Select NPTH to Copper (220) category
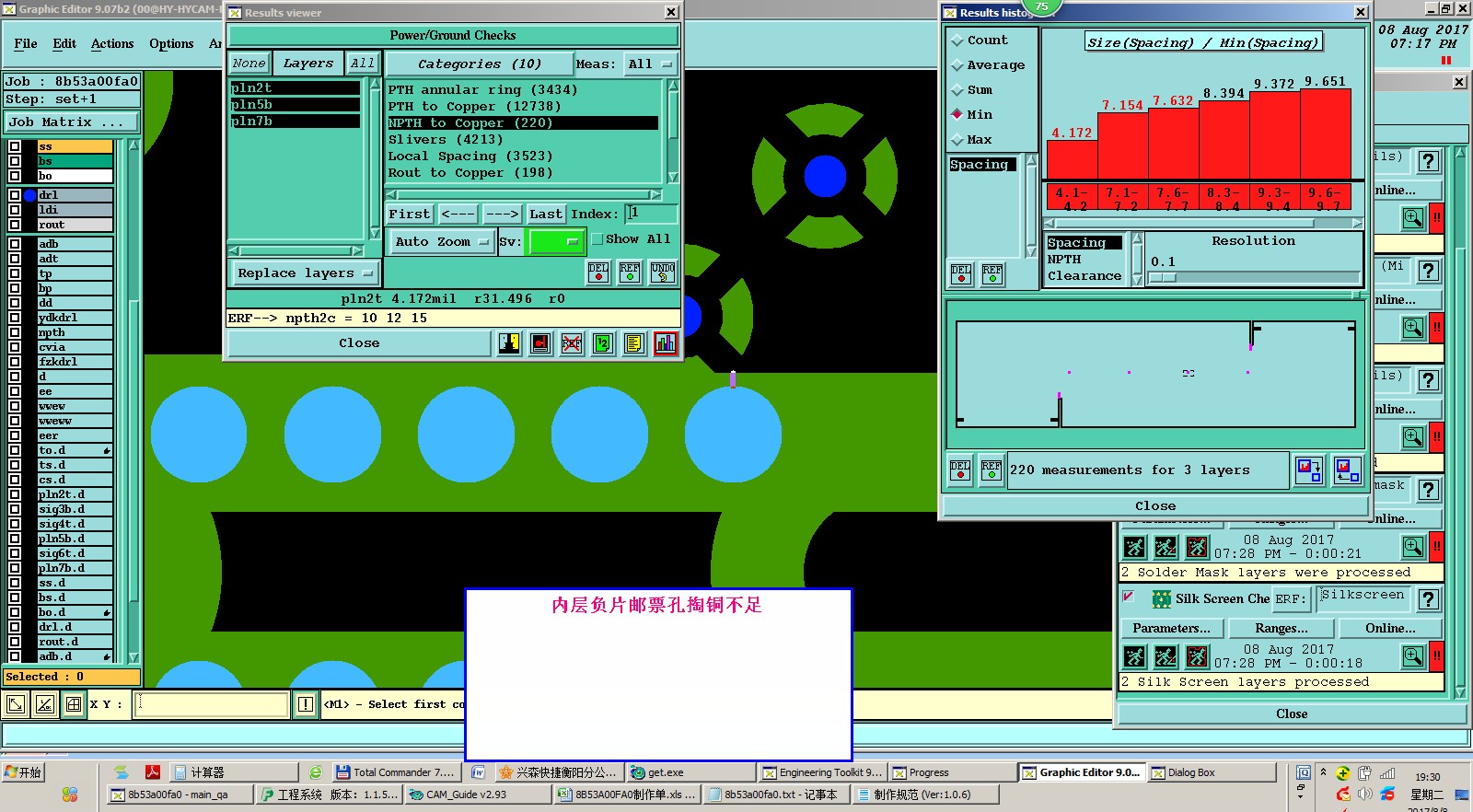Viewport: 1473px width, 812px height. click(x=522, y=123)
